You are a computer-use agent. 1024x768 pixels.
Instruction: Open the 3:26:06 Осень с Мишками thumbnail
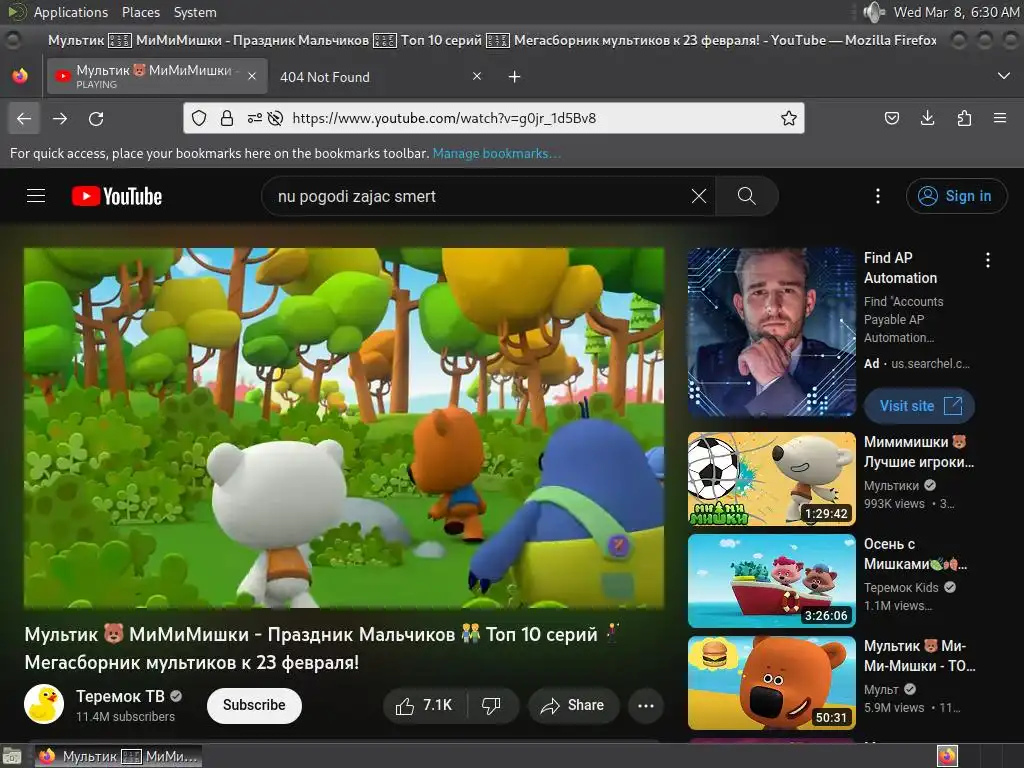click(771, 581)
